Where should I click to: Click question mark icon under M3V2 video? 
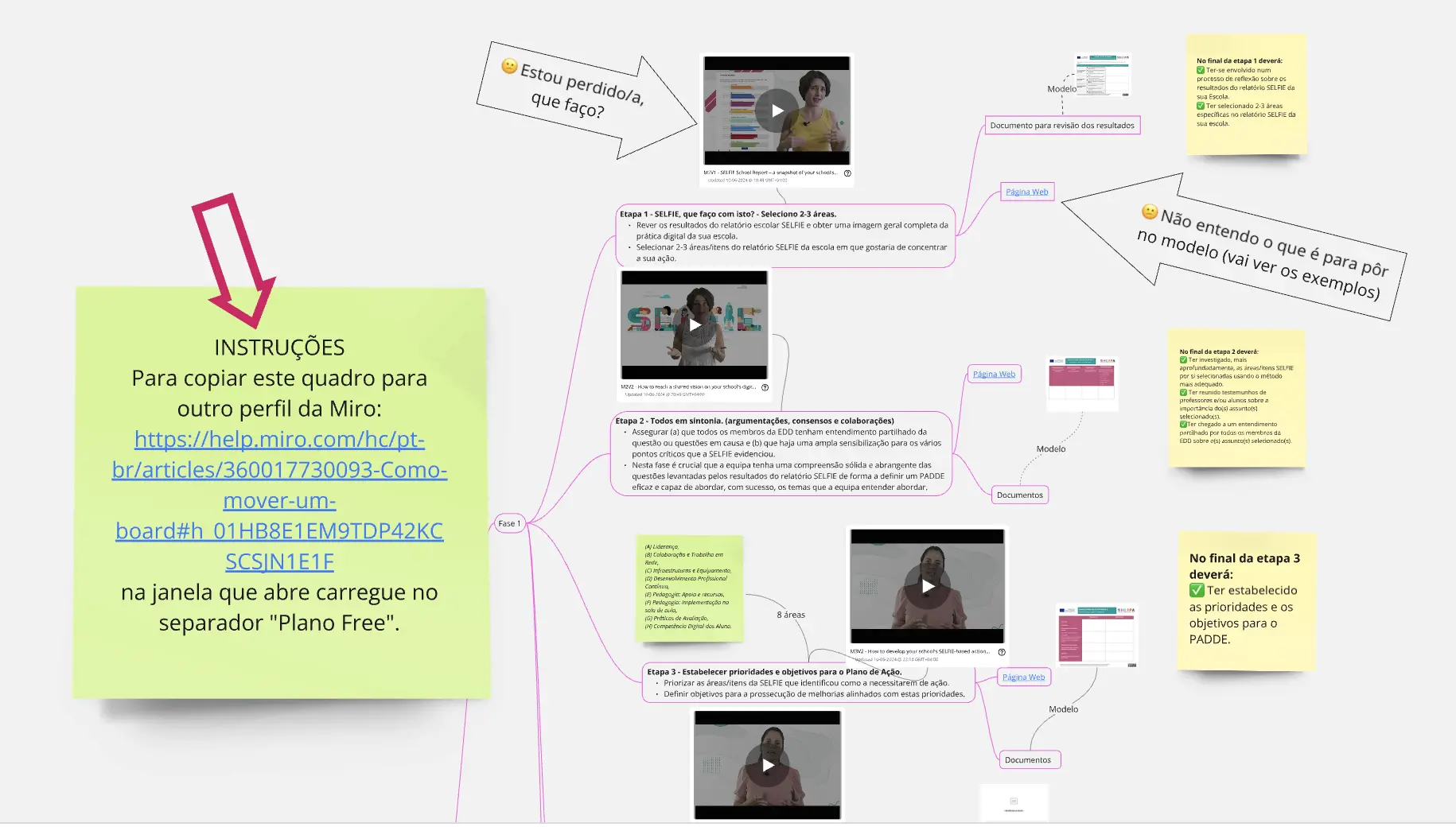pyautogui.click(x=1002, y=652)
